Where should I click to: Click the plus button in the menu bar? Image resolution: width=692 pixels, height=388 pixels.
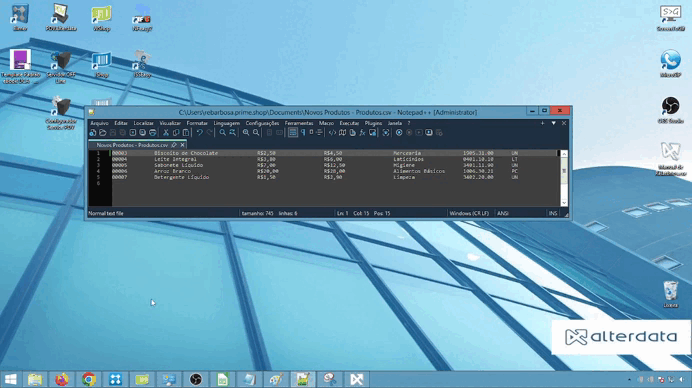(x=542, y=123)
